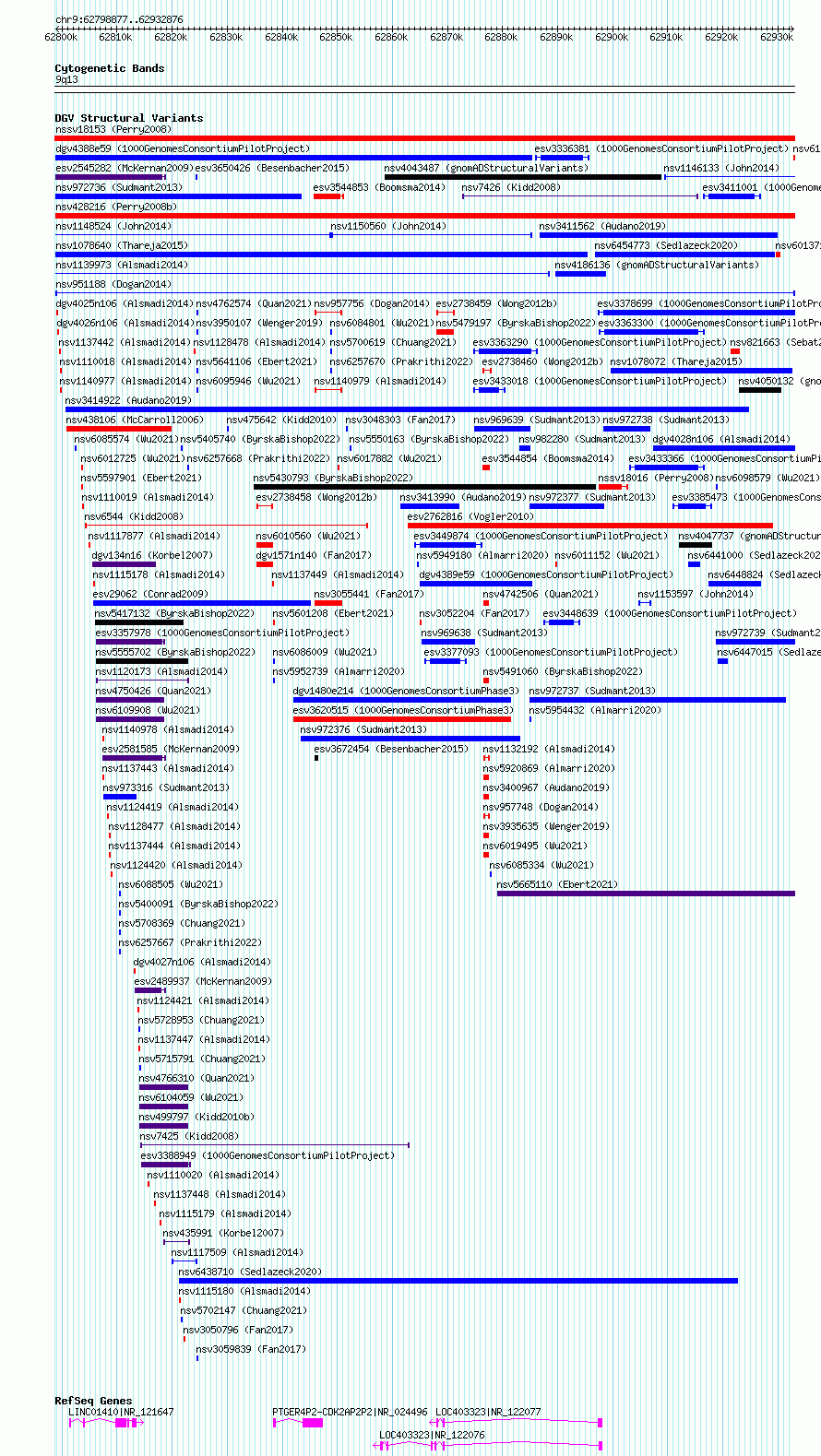Click nsv5700619 (Chuang2021) label

(x=393, y=343)
